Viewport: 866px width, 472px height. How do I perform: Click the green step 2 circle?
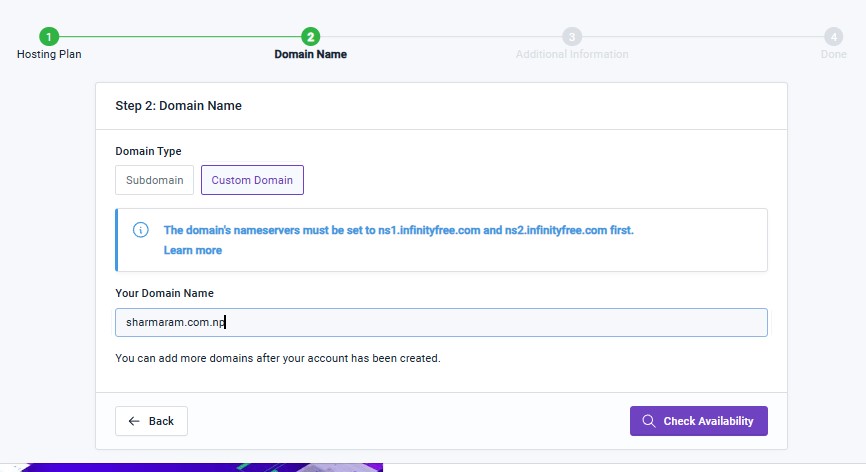pos(310,37)
